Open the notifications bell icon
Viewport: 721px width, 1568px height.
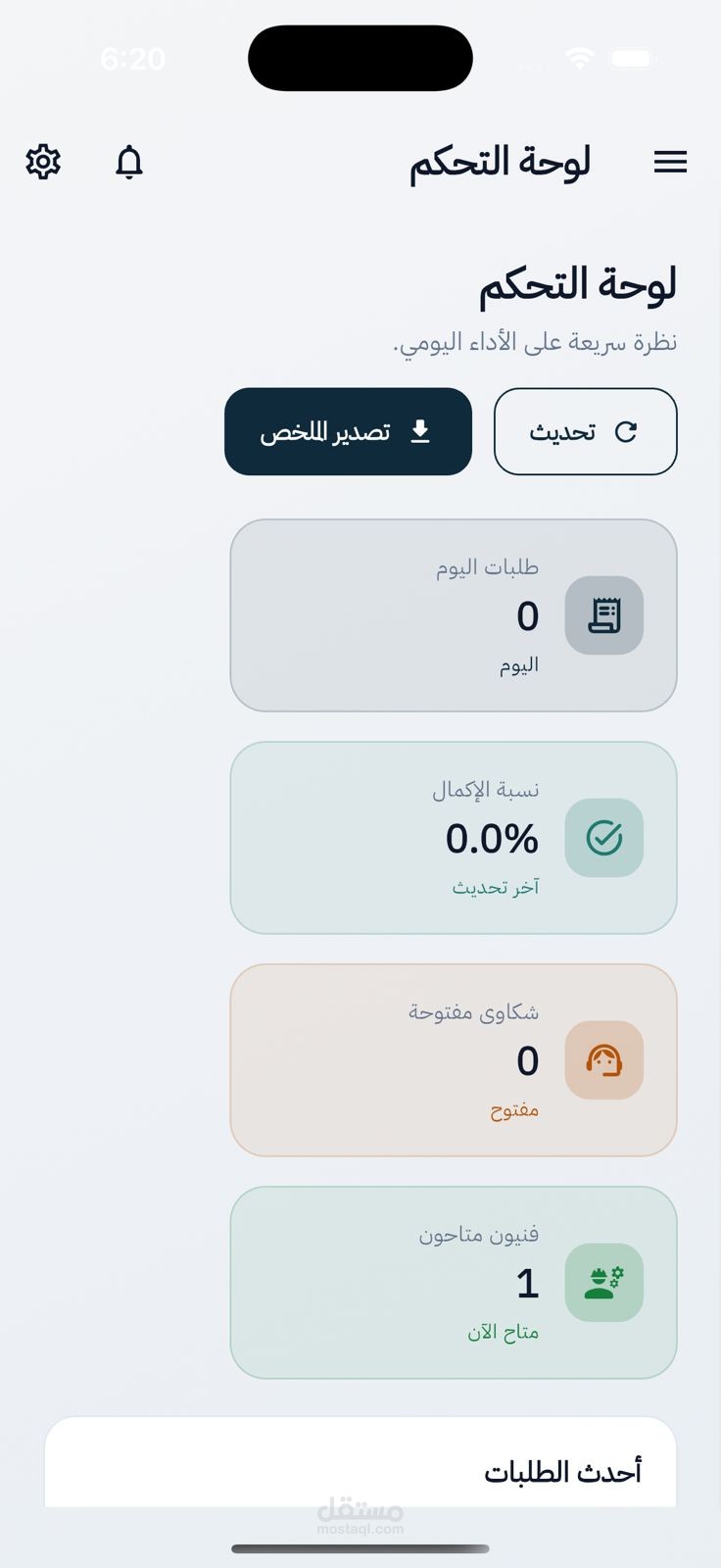coord(129,163)
